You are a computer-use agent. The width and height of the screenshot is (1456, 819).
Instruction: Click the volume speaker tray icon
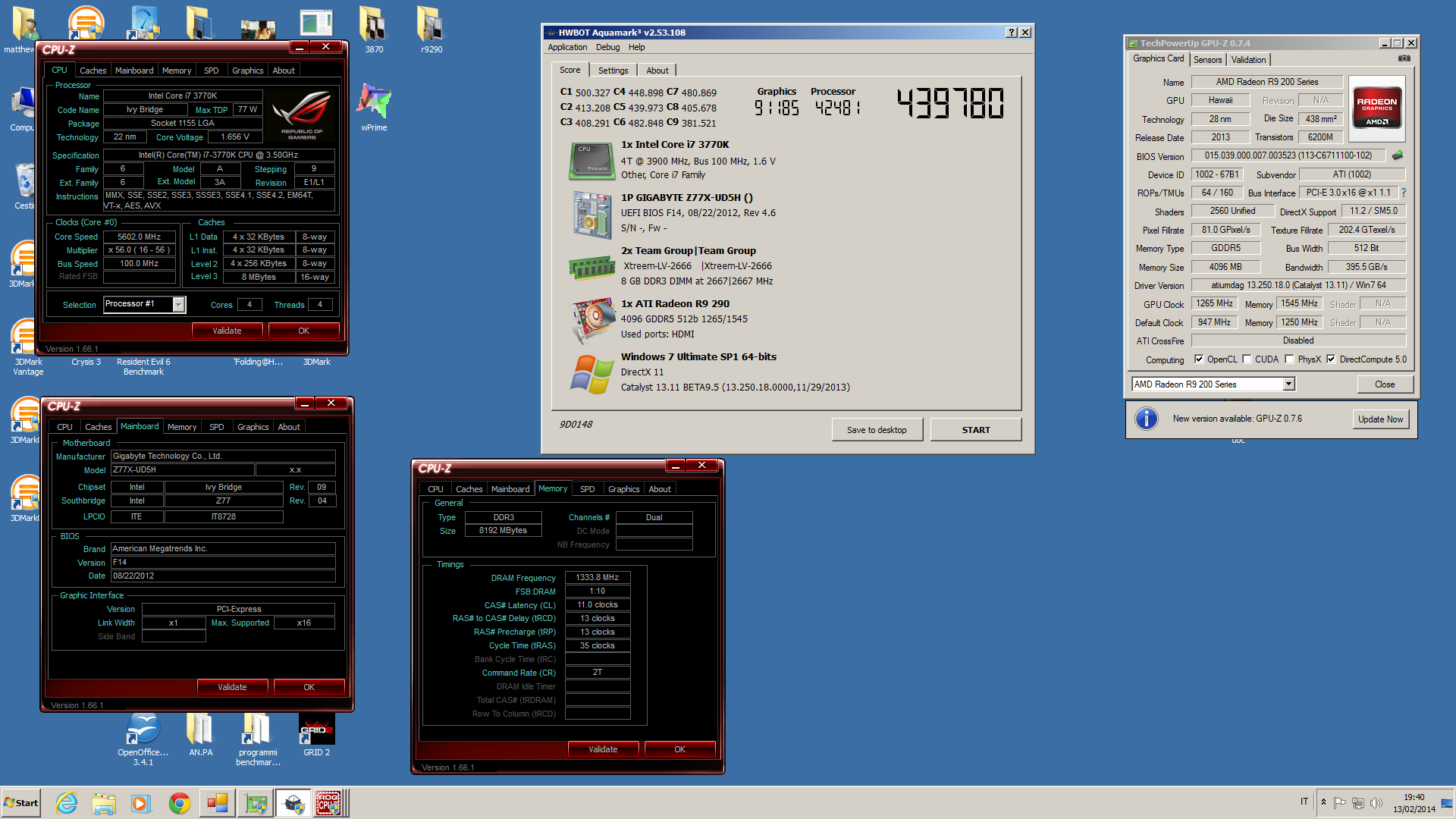tap(1376, 802)
